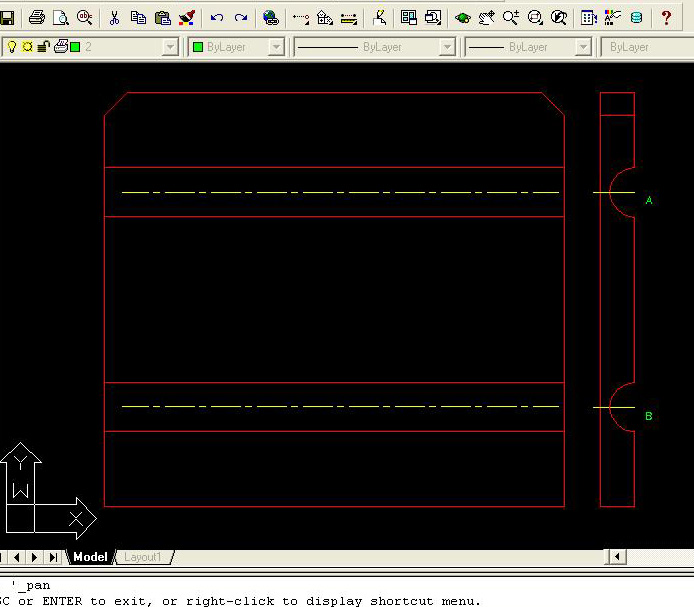694x607 pixels.
Task: Switch to the Model tab
Action: click(x=90, y=557)
